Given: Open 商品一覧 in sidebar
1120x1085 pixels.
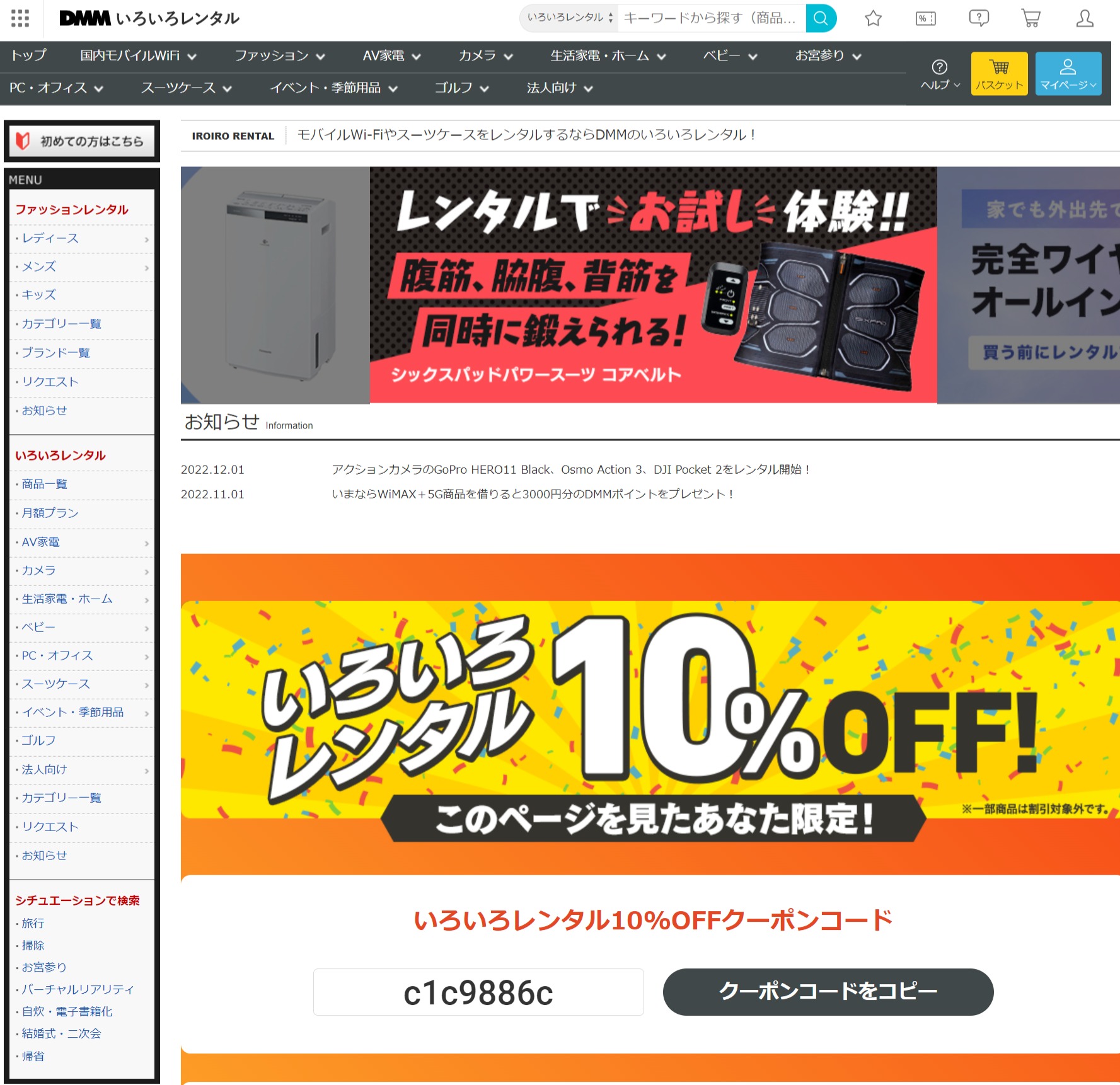Looking at the screenshot, I should [82, 485].
